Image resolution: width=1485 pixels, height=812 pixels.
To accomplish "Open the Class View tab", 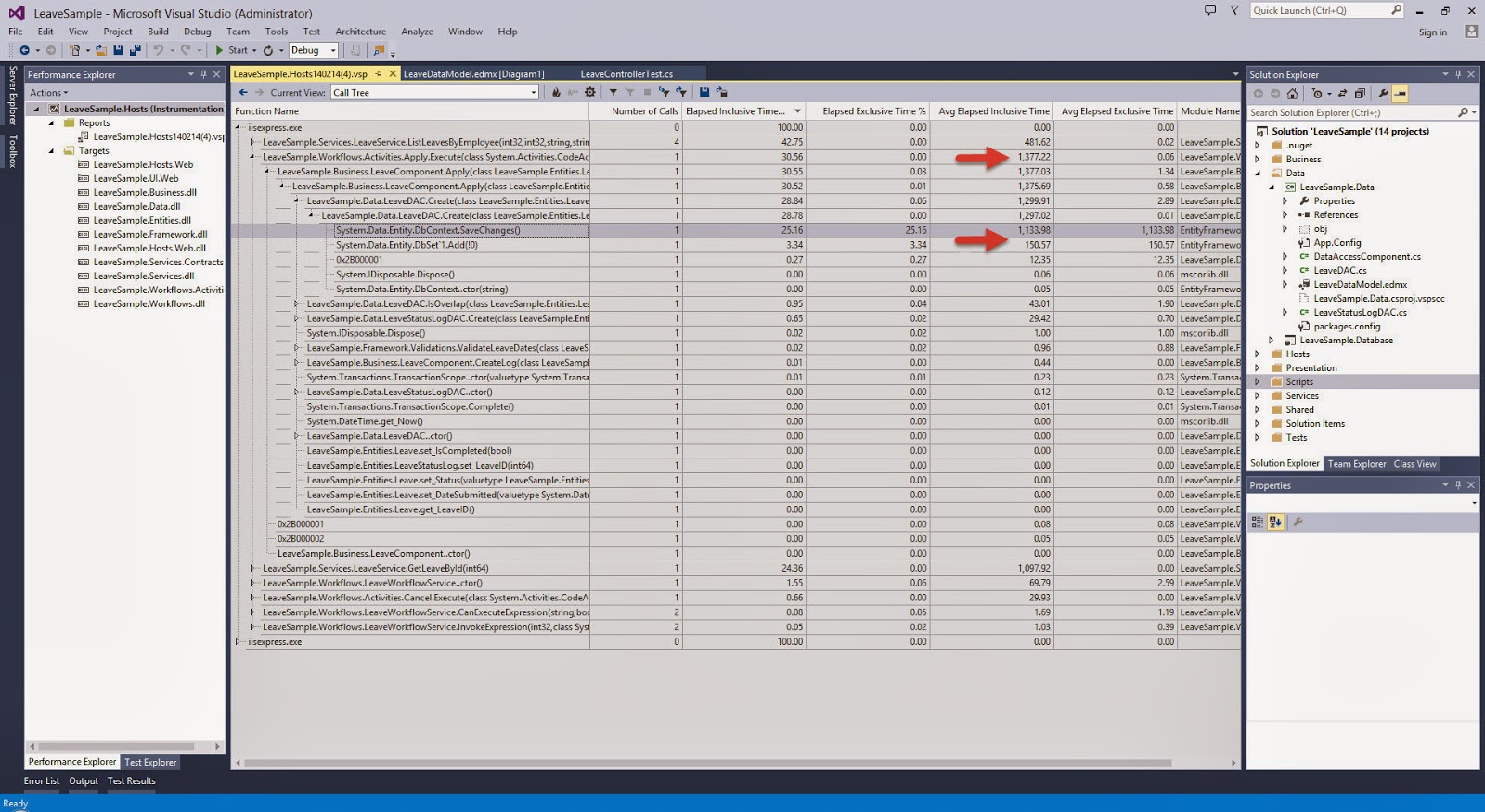I will coord(1414,464).
